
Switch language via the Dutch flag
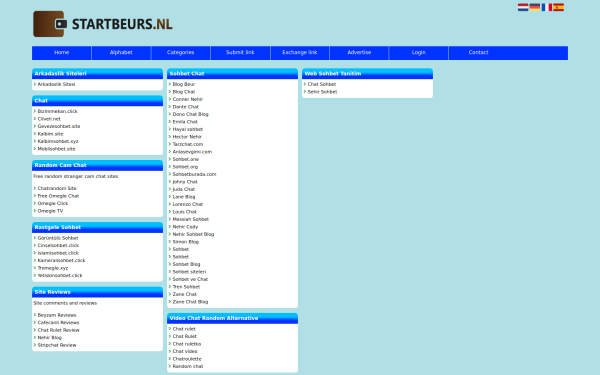tap(523, 7)
